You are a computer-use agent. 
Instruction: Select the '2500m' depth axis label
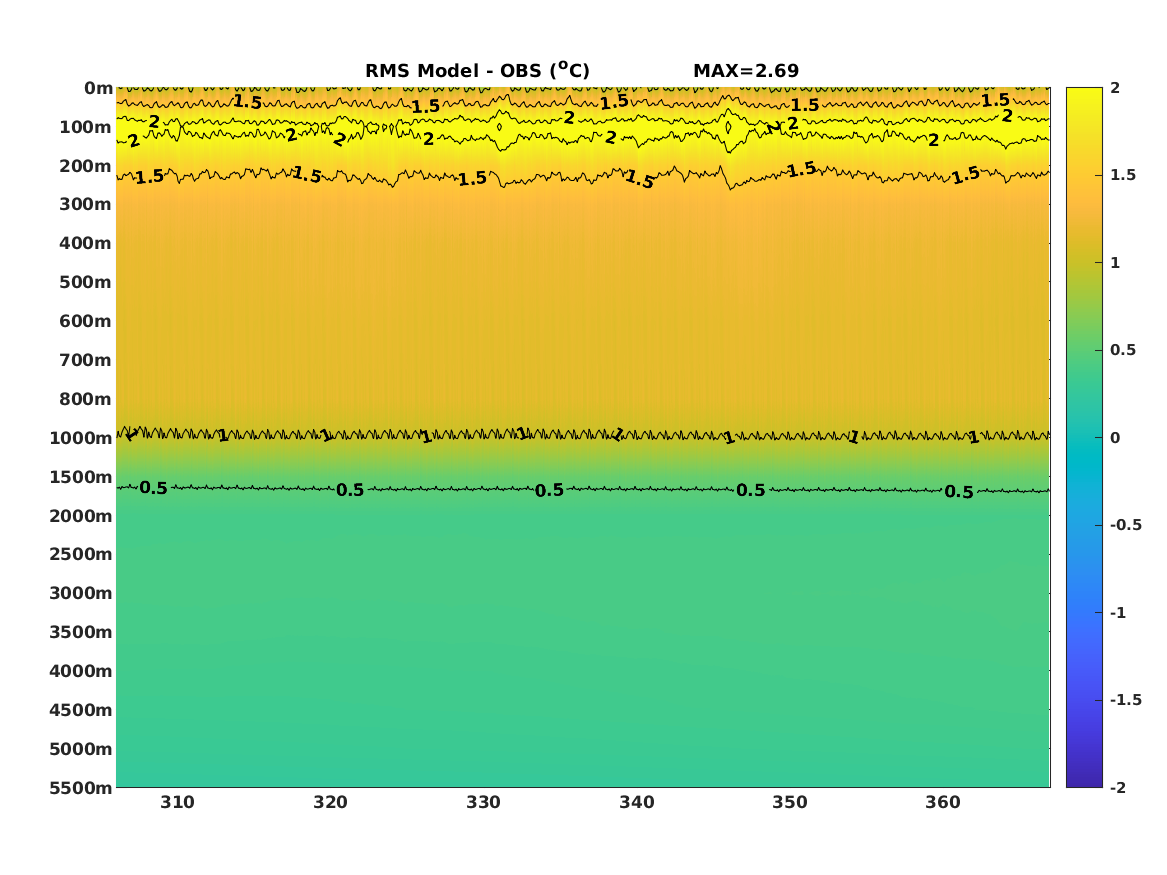81,554
